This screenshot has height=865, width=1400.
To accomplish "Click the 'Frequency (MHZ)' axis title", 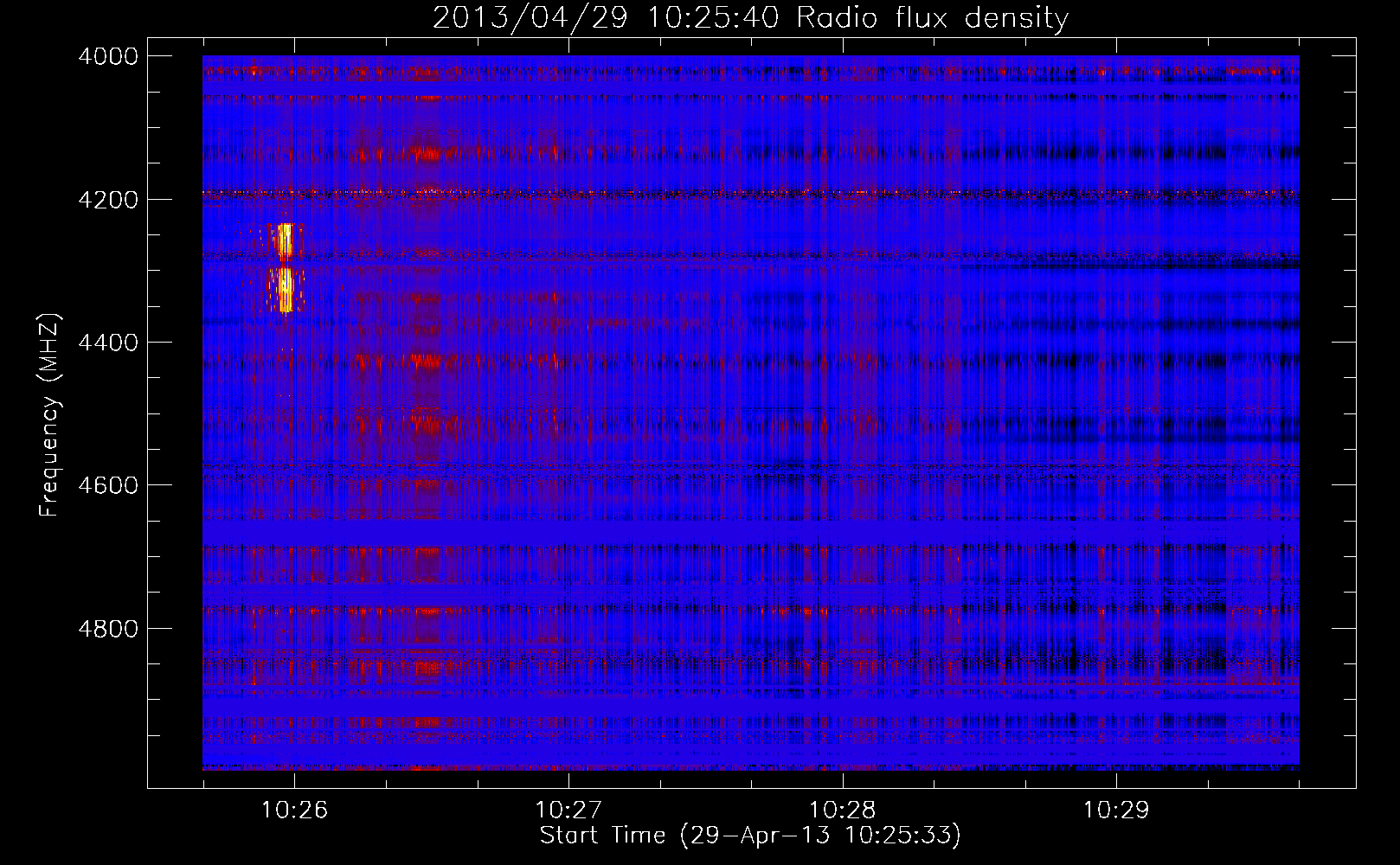I will 50,414.
